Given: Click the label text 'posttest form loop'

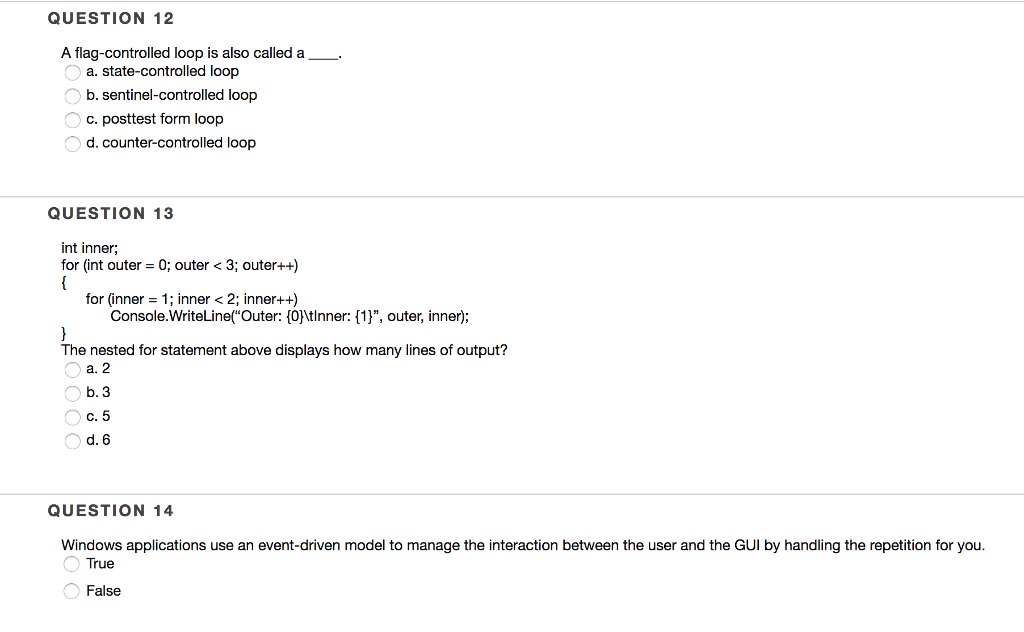Looking at the screenshot, I should click(155, 119).
